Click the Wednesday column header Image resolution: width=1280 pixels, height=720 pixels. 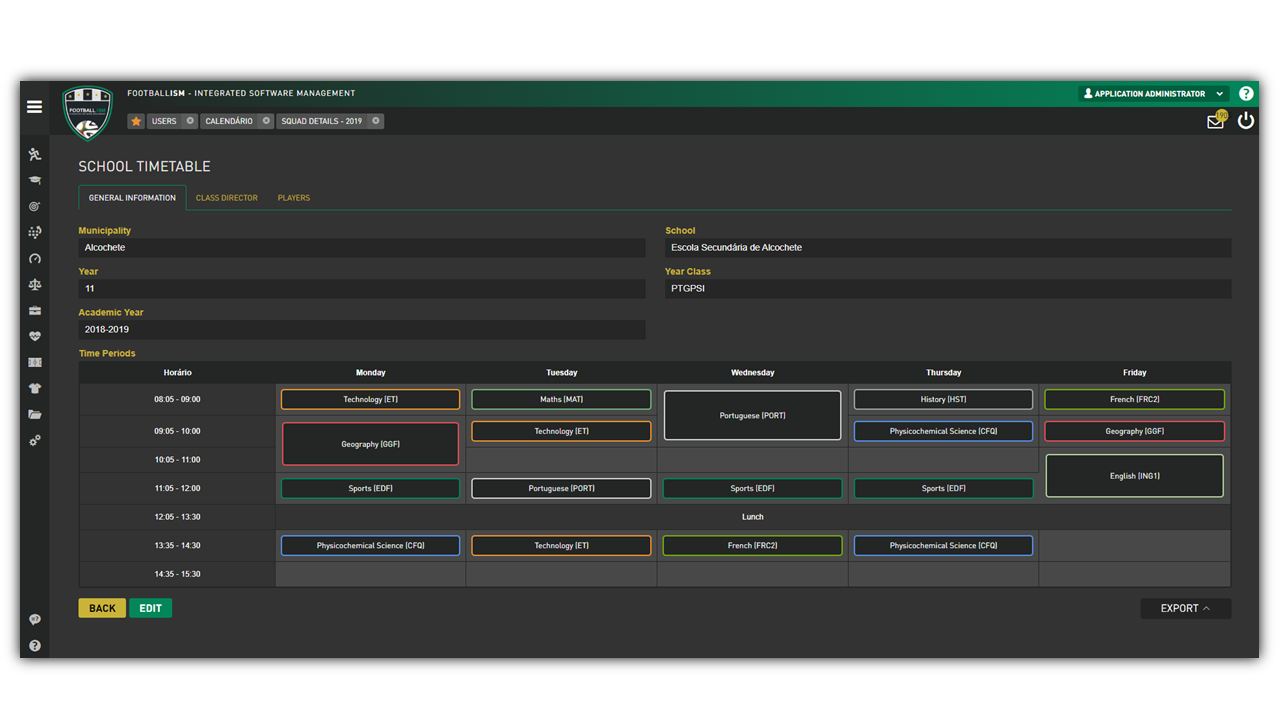click(753, 372)
